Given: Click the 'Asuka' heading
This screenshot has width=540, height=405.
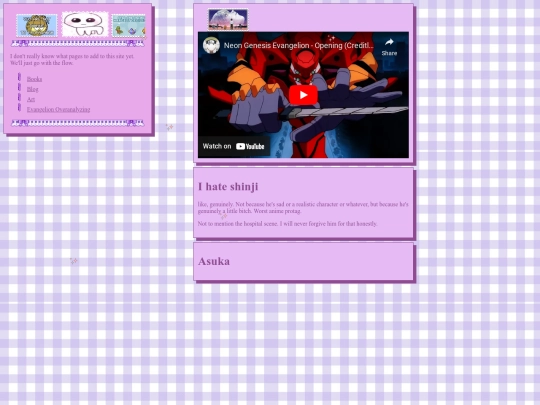Looking at the screenshot, I should 214,261.
